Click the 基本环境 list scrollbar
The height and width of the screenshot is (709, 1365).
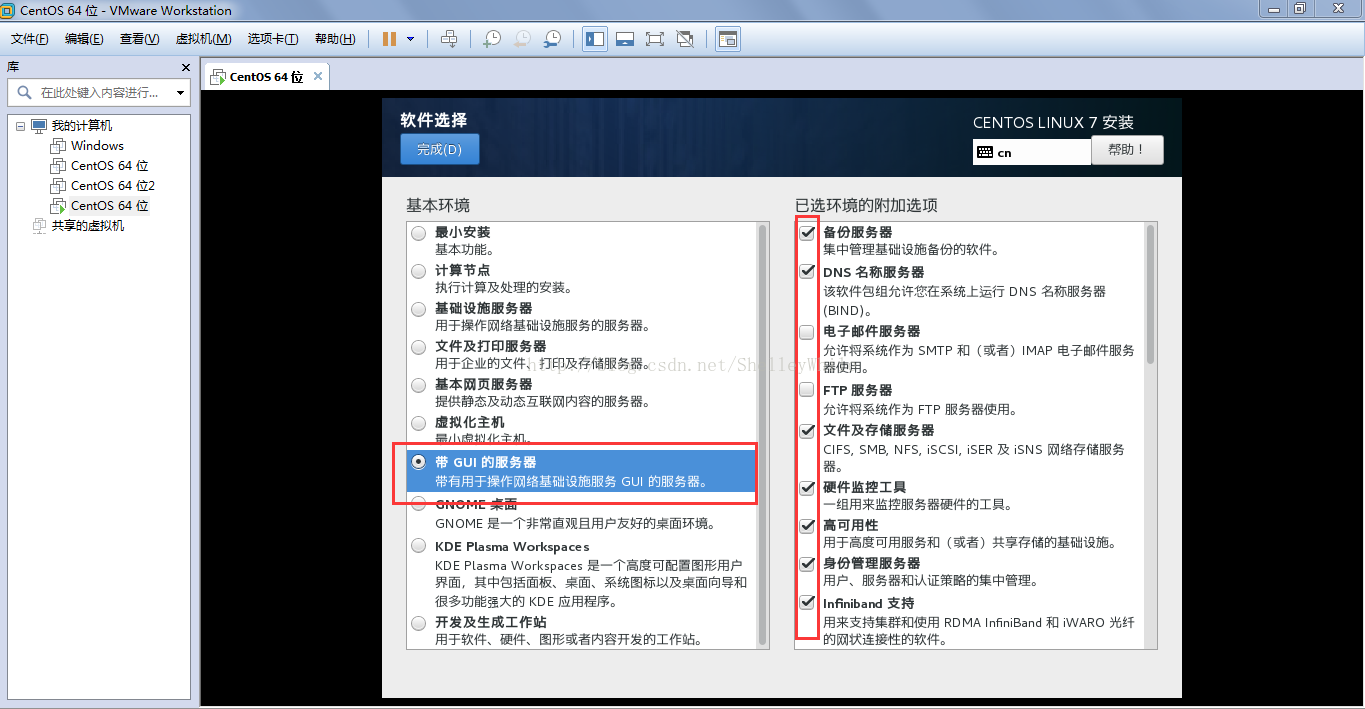[762, 435]
